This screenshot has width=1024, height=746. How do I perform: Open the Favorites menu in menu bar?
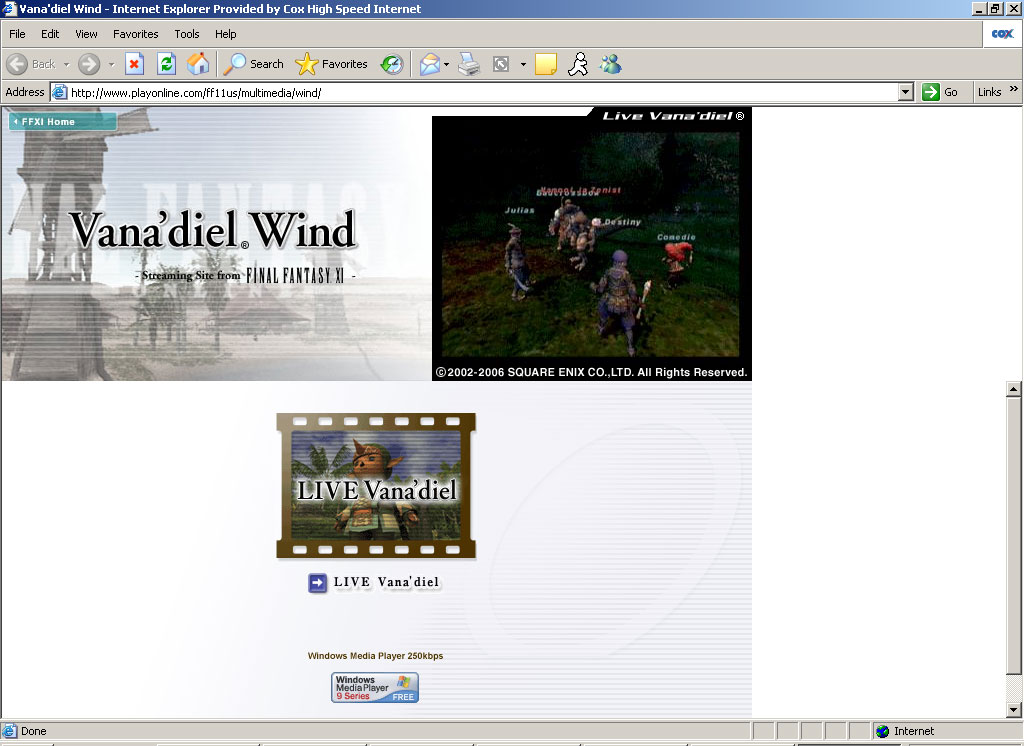135,34
